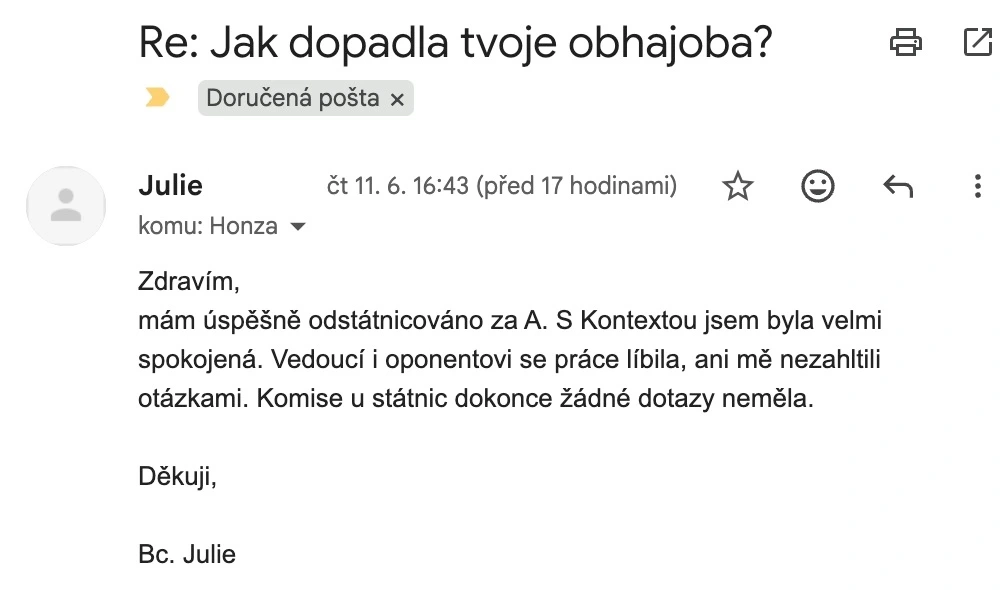Click the subject Re: Jak dopadla tvoje obhajoba?
Image resolution: width=1008 pixels, height=590 pixels.
tap(455, 43)
